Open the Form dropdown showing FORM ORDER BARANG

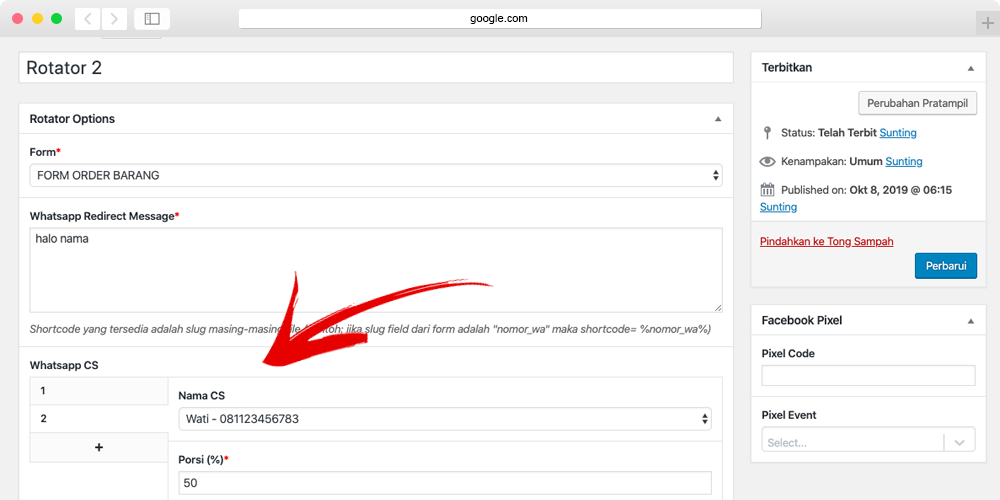pos(375,175)
